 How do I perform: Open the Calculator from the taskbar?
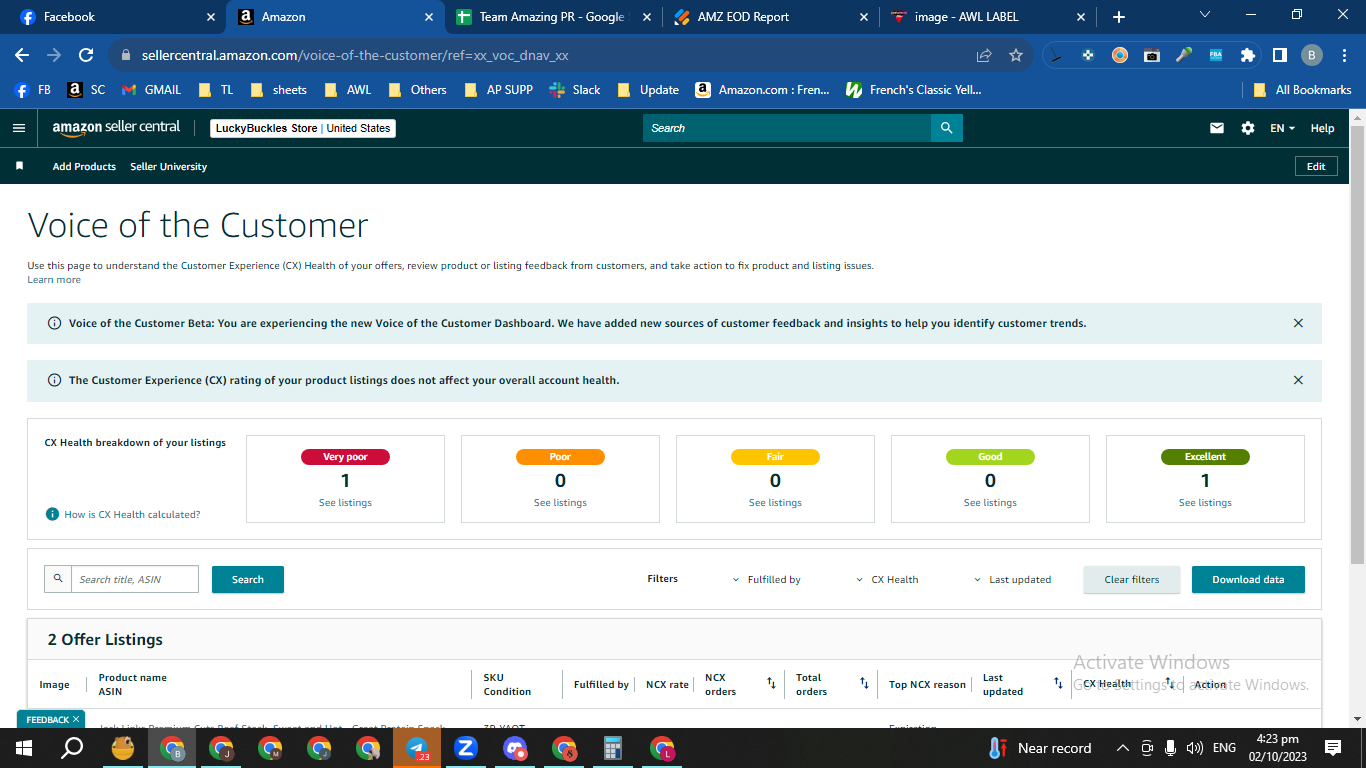pyautogui.click(x=613, y=748)
